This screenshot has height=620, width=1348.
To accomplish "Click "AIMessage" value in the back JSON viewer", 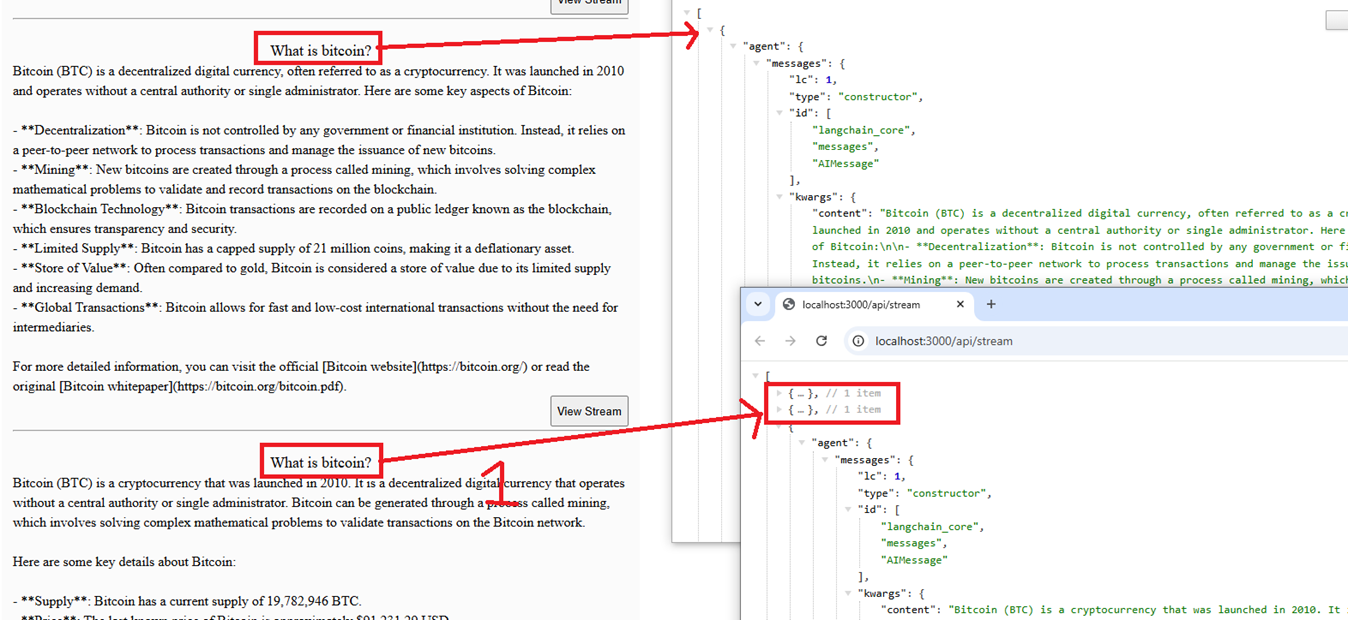I will [x=846, y=164].
